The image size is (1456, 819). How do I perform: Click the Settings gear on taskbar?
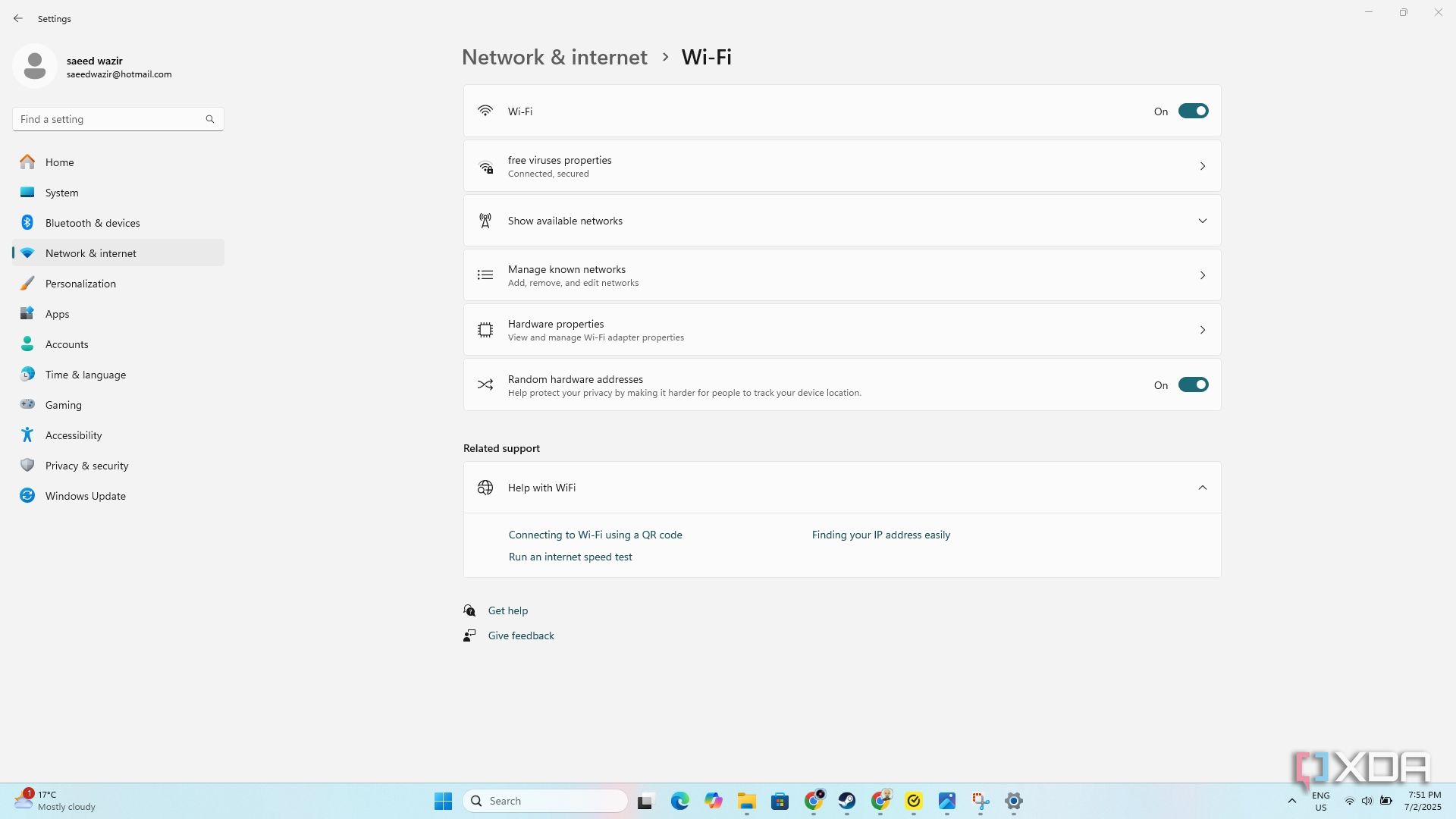(x=1014, y=801)
